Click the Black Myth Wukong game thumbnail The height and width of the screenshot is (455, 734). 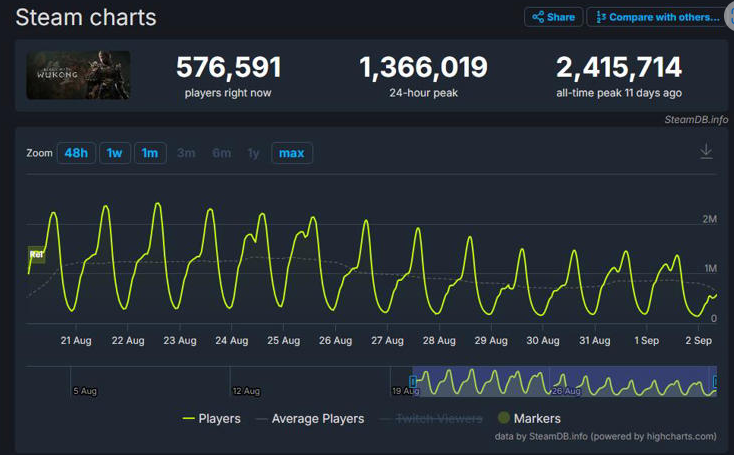78,75
